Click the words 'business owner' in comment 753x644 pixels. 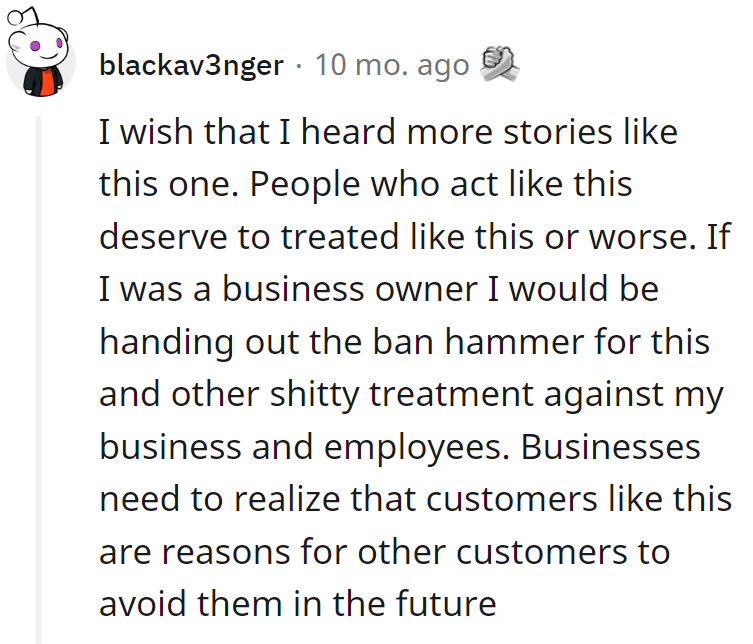coord(350,289)
